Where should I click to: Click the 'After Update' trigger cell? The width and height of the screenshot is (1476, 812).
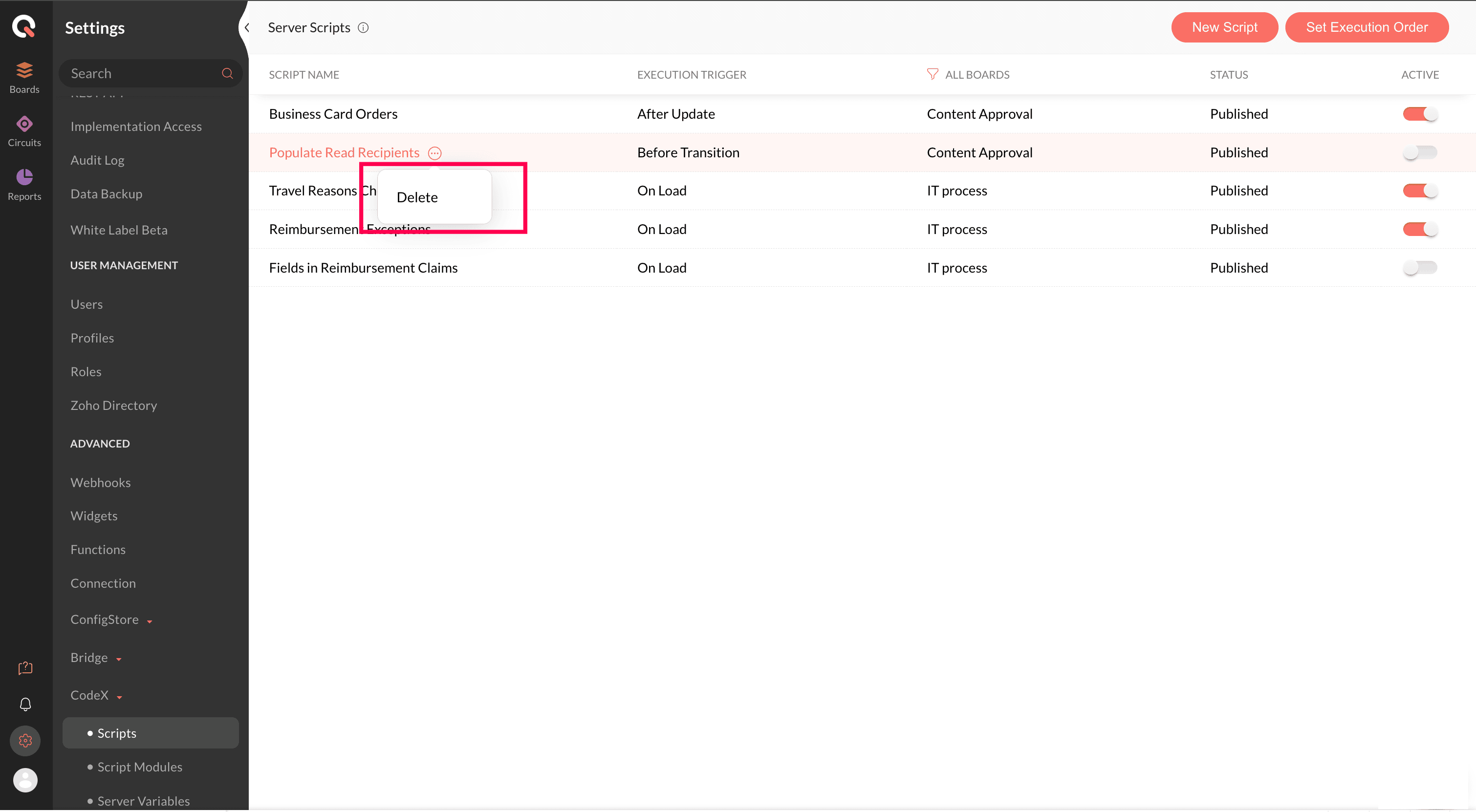click(675, 114)
